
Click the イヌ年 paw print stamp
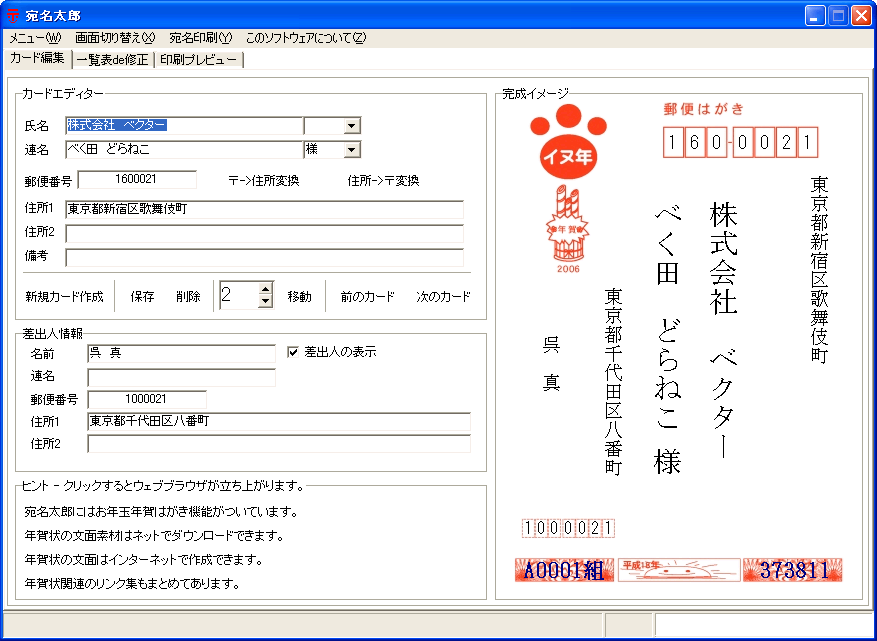pos(568,142)
